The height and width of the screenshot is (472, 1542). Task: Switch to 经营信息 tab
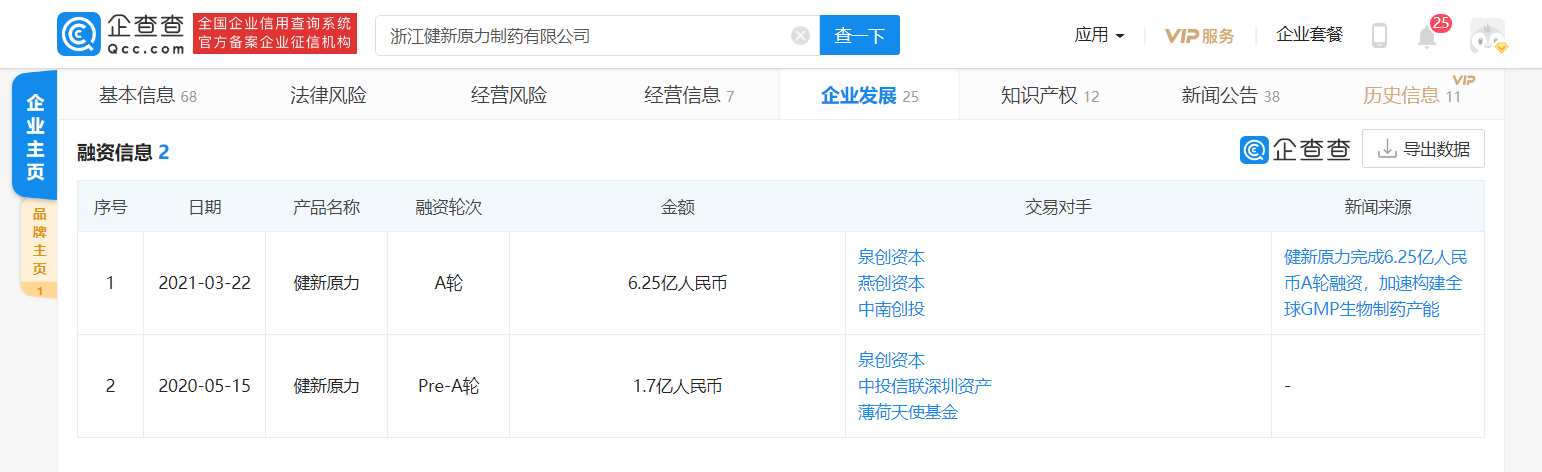(x=689, y=96)
